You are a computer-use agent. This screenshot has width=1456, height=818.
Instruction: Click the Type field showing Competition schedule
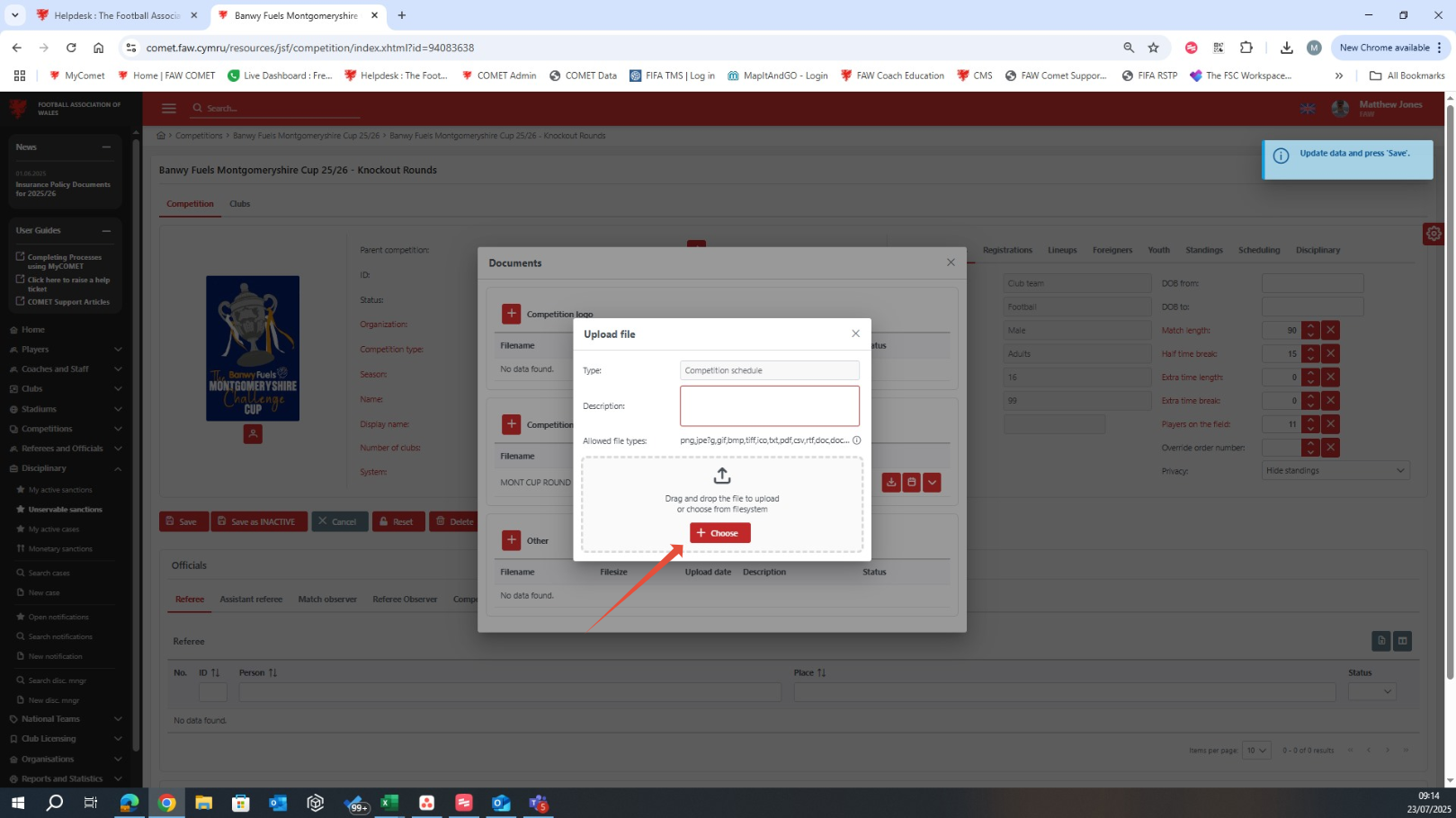(770, 370)
